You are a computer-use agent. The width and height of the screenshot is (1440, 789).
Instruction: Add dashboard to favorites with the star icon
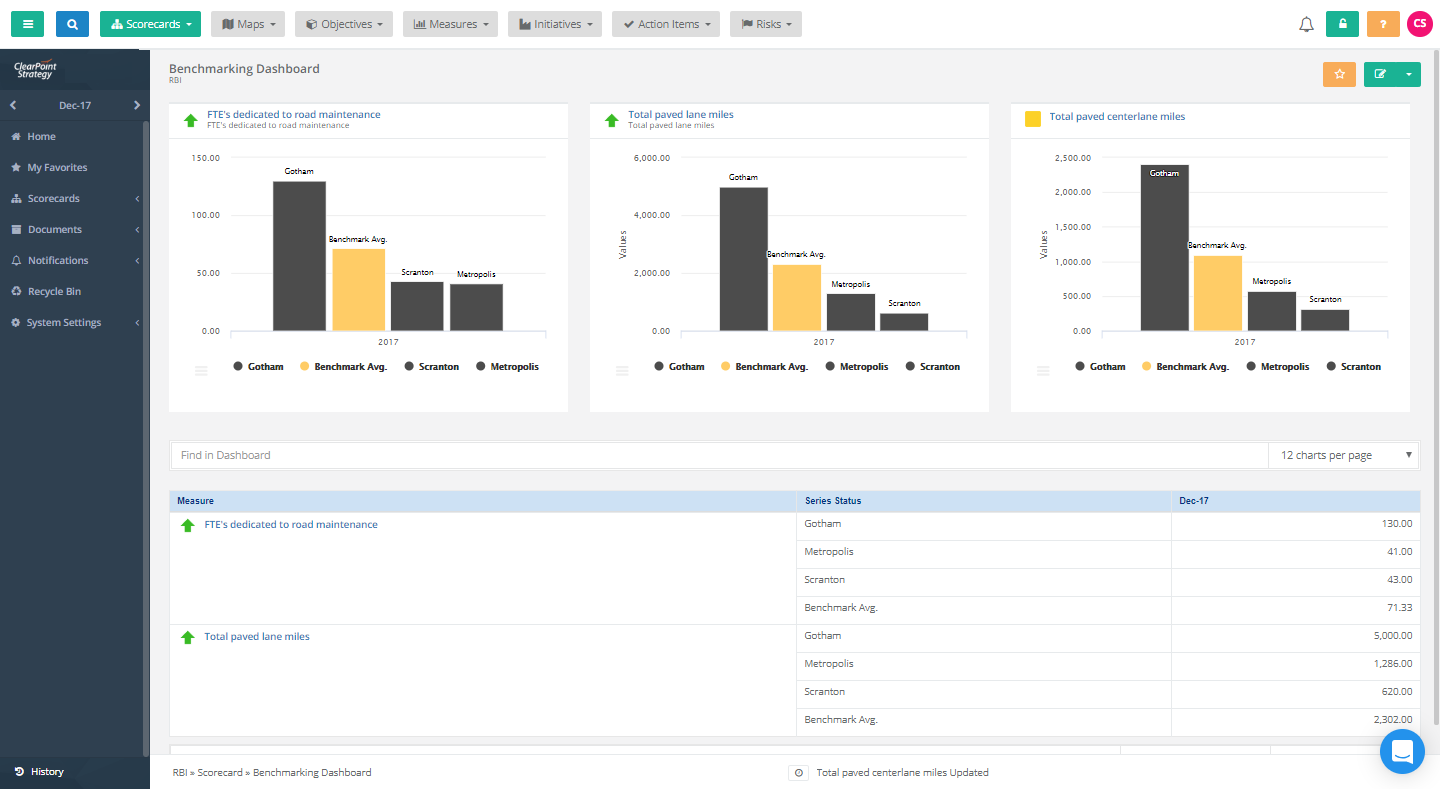click(1339, 74)
